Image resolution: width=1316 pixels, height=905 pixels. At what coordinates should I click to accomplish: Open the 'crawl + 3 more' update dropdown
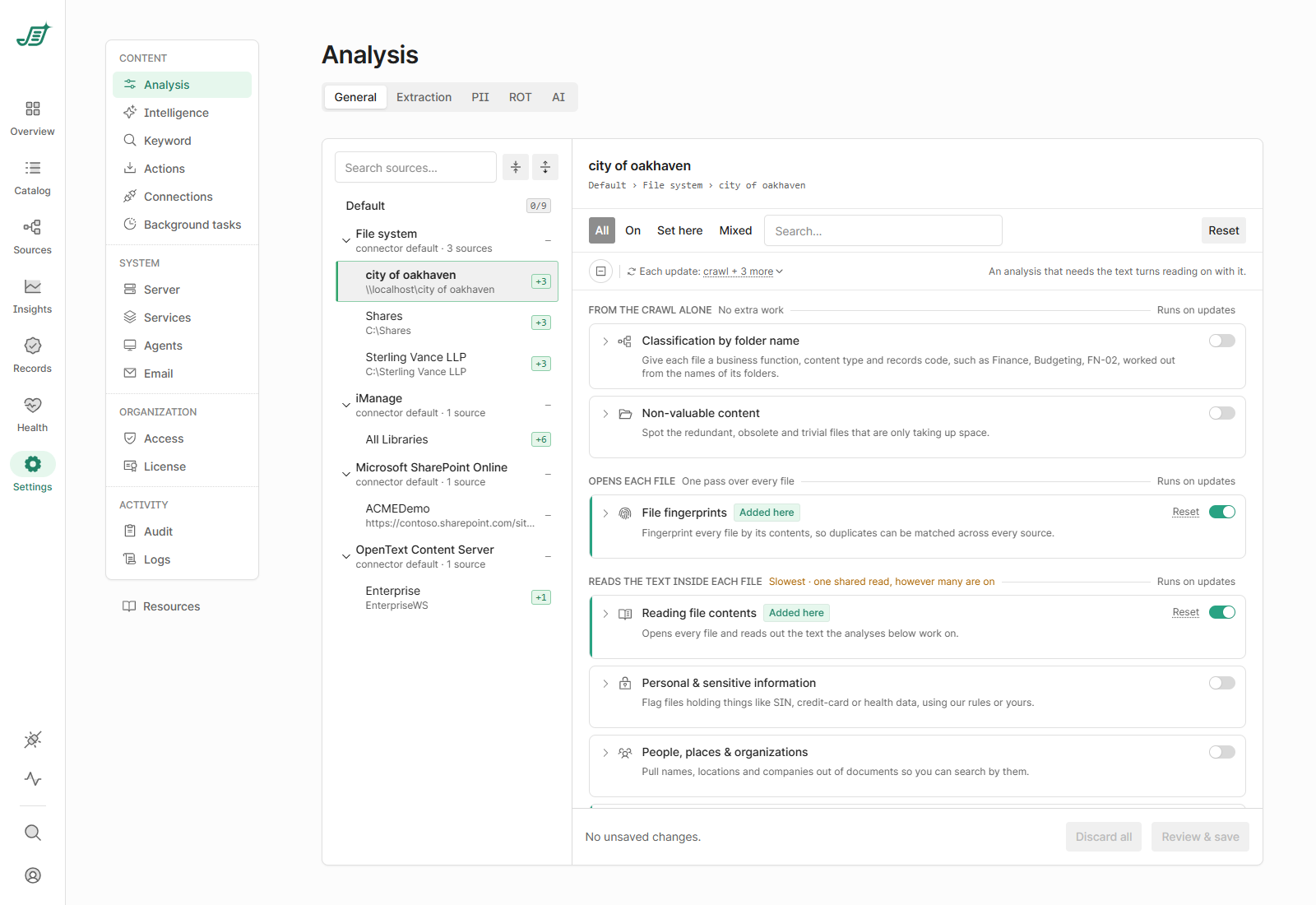click(743, 271)
